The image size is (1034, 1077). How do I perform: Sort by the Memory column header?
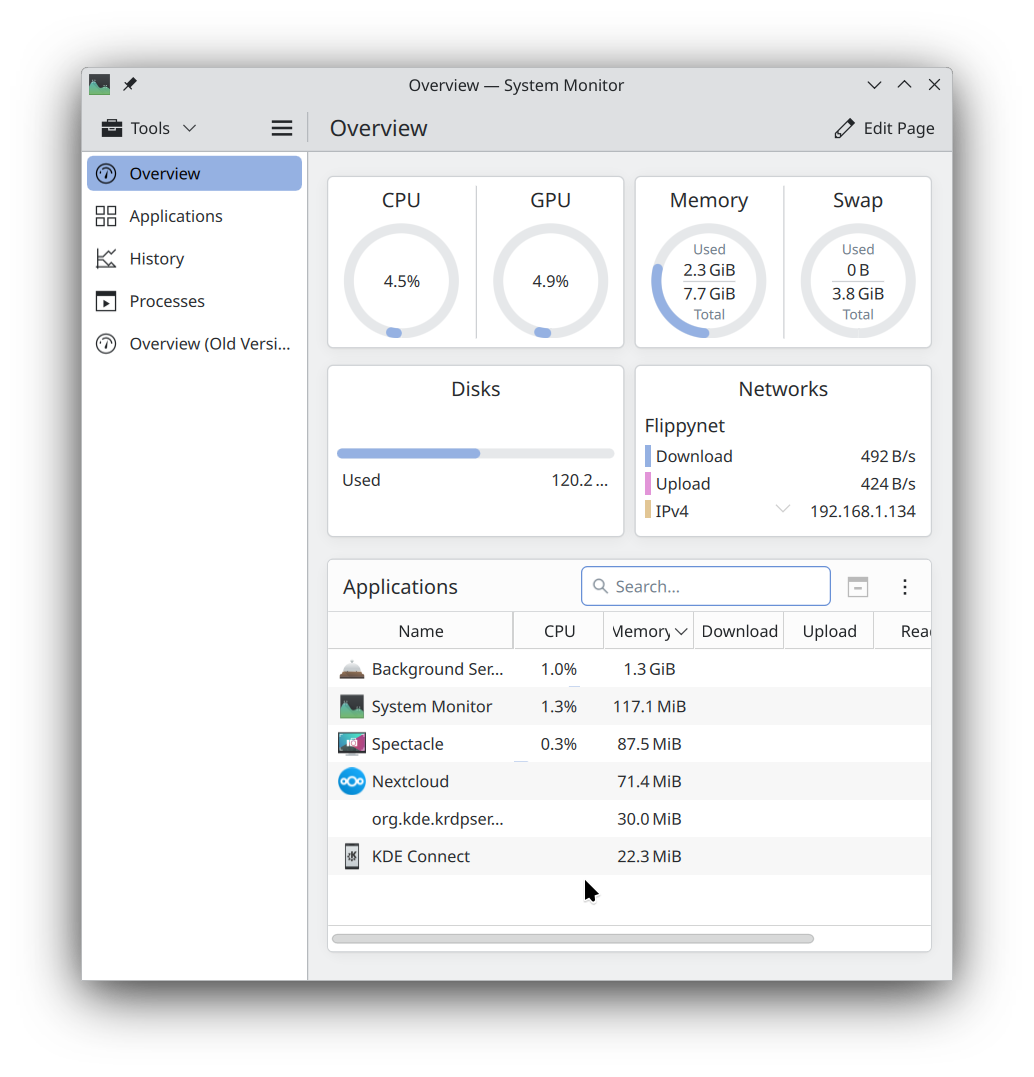tap(648, 631)
